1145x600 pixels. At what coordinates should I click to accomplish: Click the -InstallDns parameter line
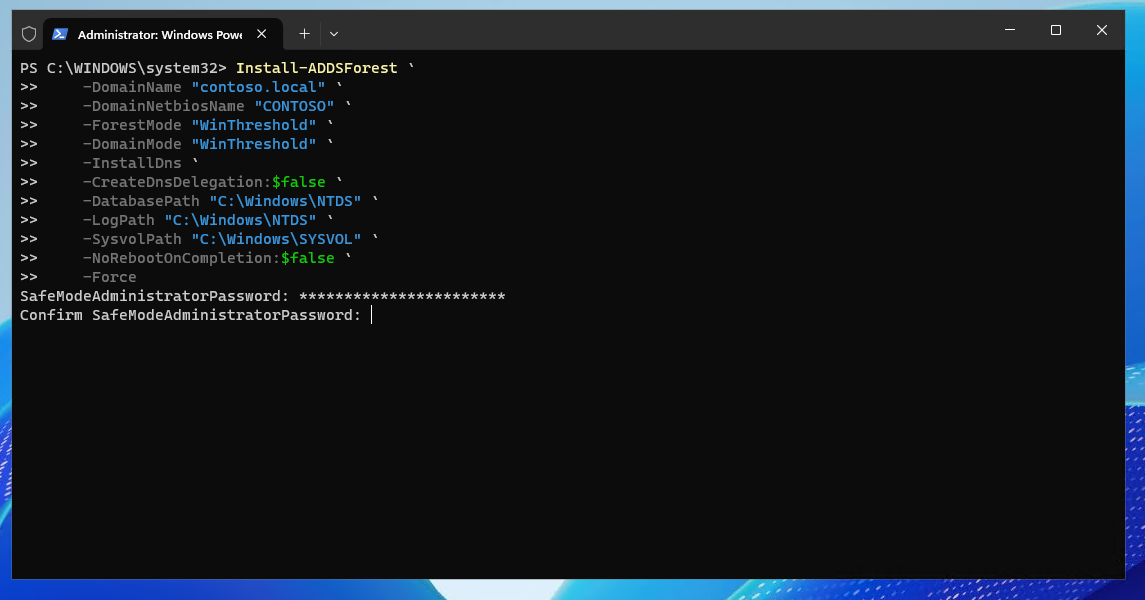tap(131, 163)
